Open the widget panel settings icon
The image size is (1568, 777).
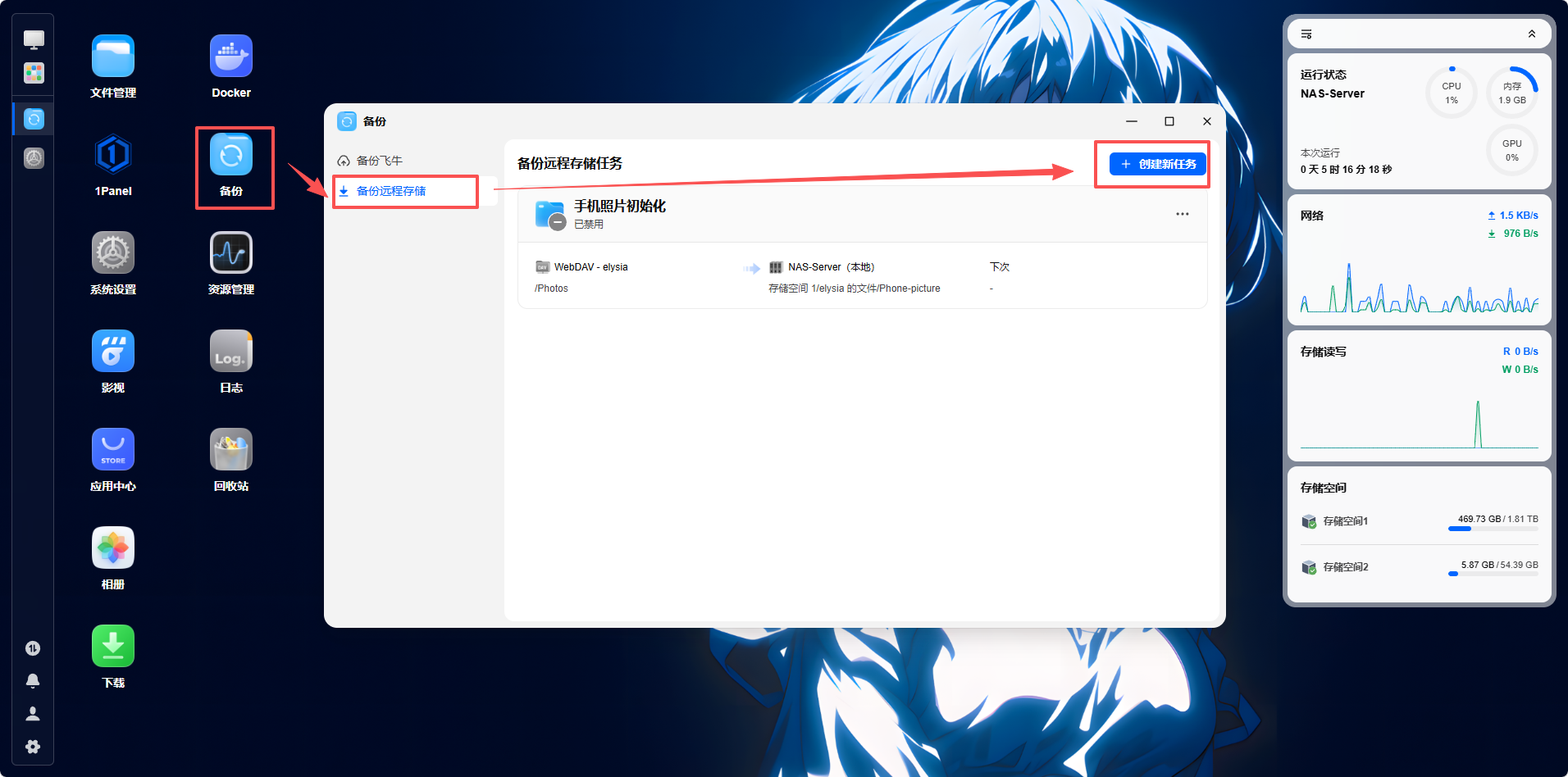point(1306,34)
